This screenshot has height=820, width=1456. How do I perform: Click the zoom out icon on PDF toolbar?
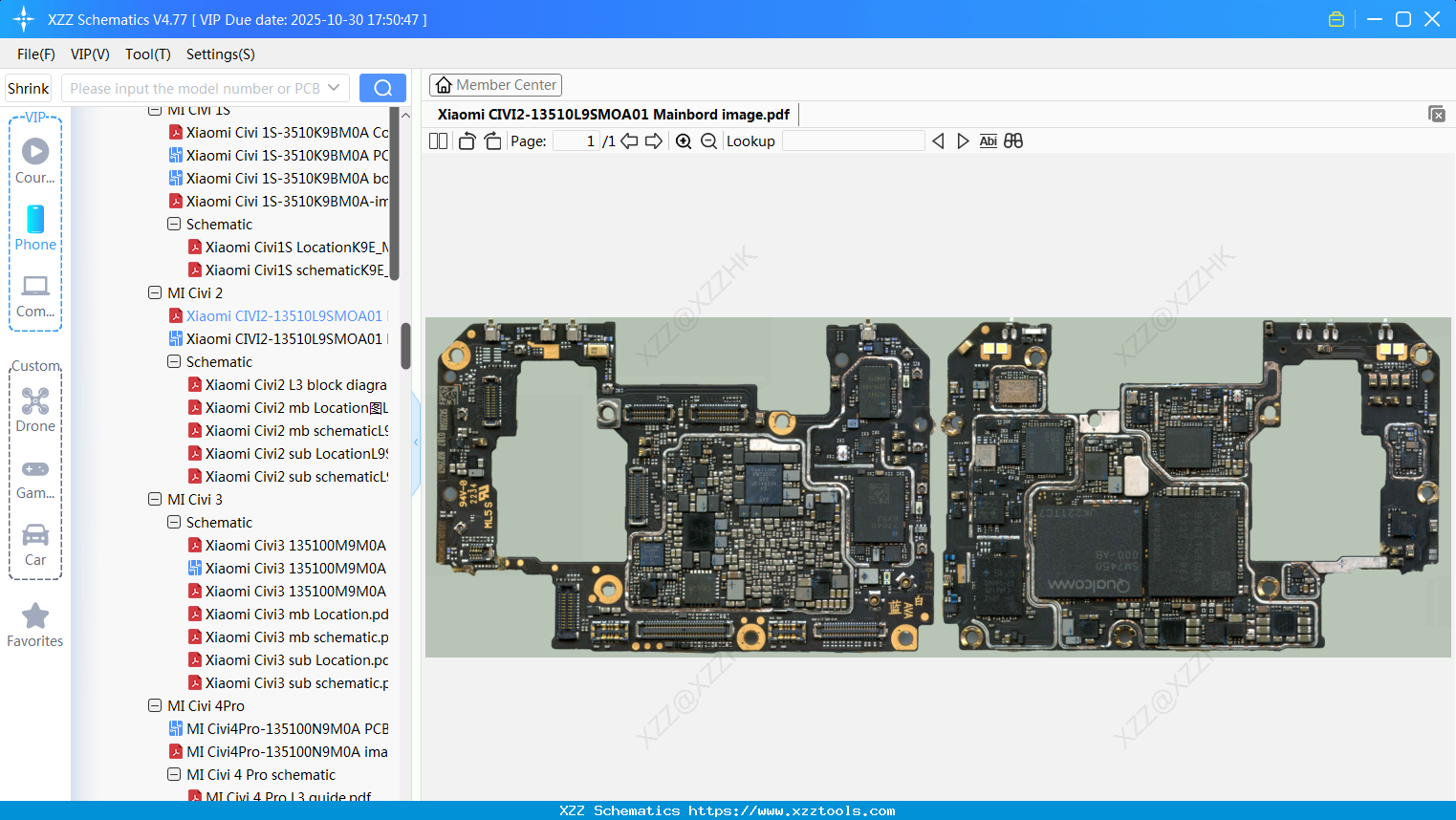[707, 140]
